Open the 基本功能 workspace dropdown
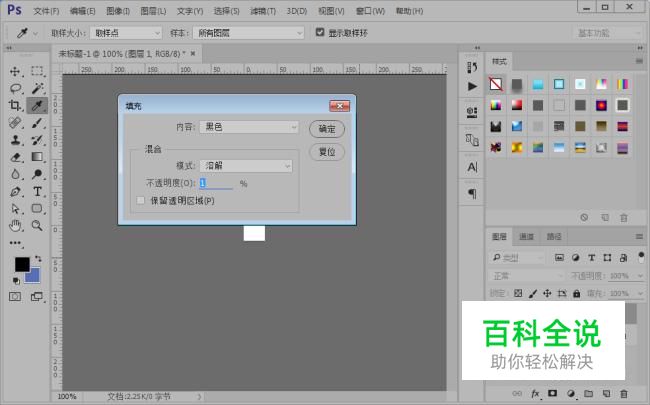The height and width of the screenshot is (405, 650). [x=608, y=33]
